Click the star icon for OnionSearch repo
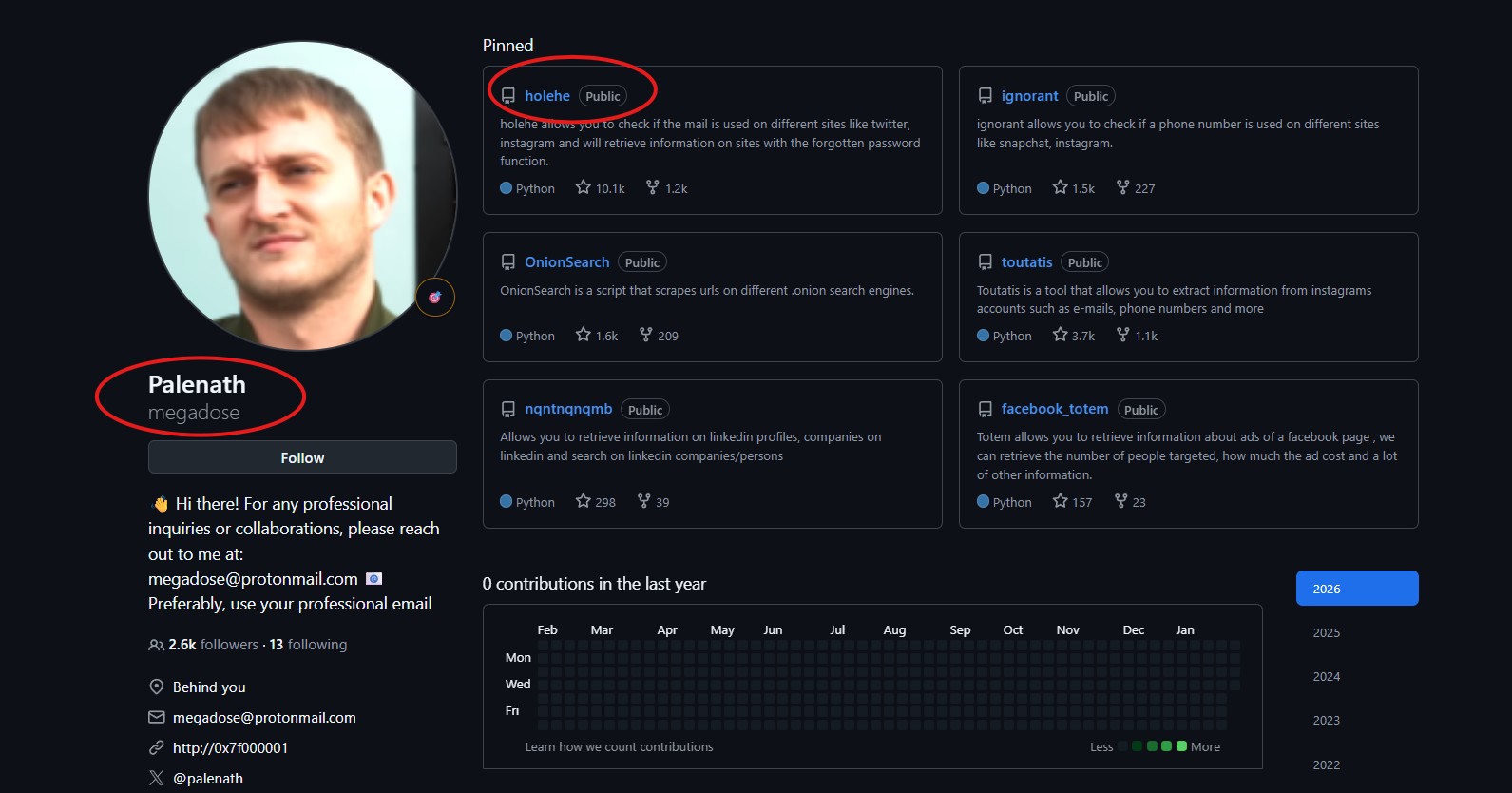The height and width of the screenshot is (793, 1512). pyautogui.click(x=584, y=335)
